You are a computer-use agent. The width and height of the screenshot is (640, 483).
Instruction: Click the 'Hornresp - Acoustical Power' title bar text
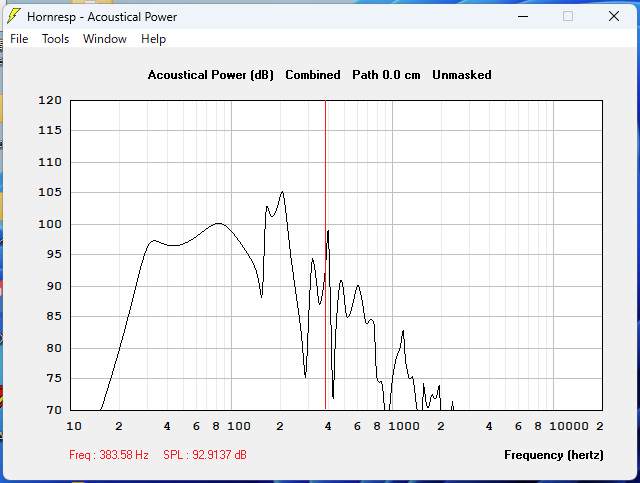(x=102, y=17)
